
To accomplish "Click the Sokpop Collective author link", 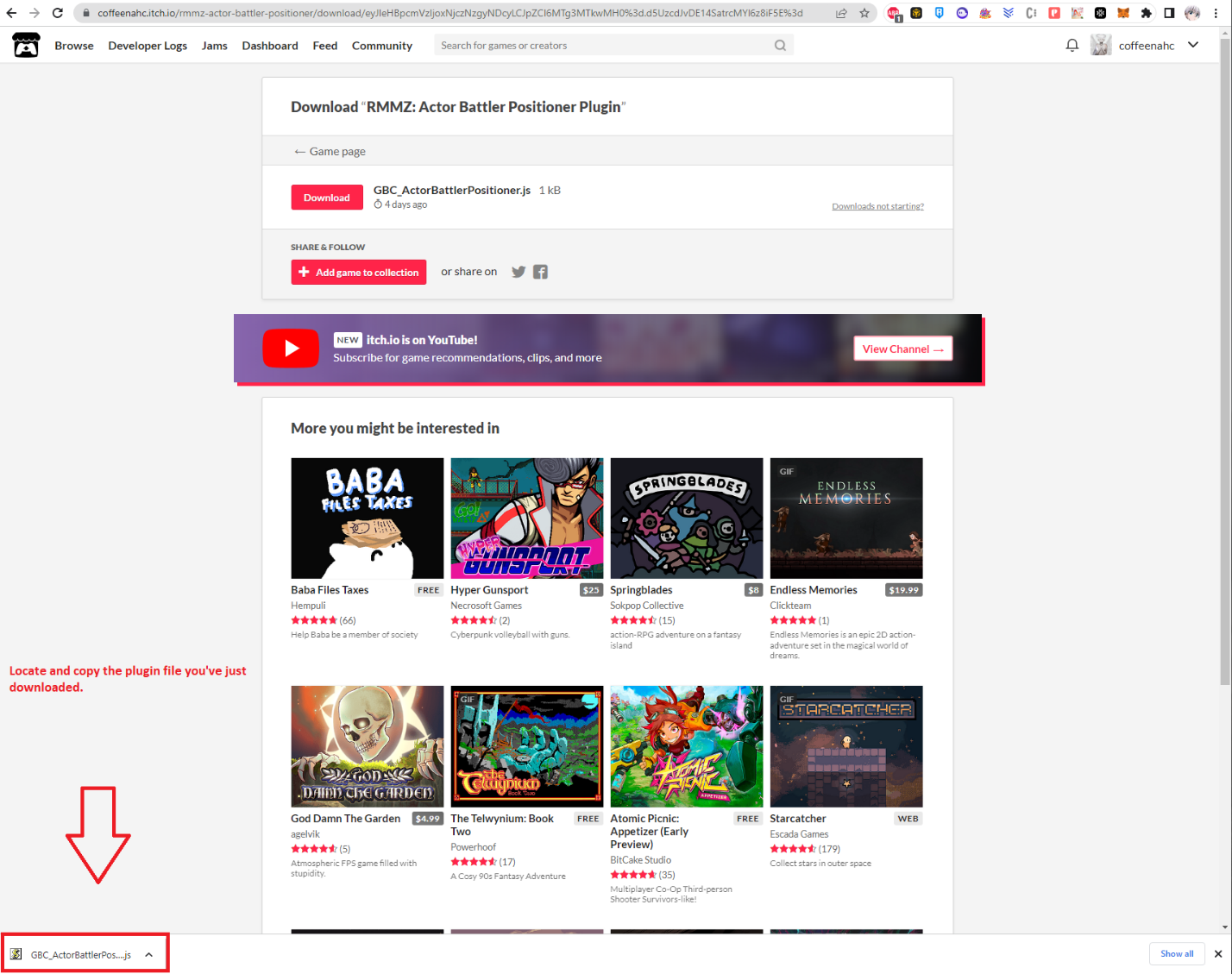I will click(647, 606).
